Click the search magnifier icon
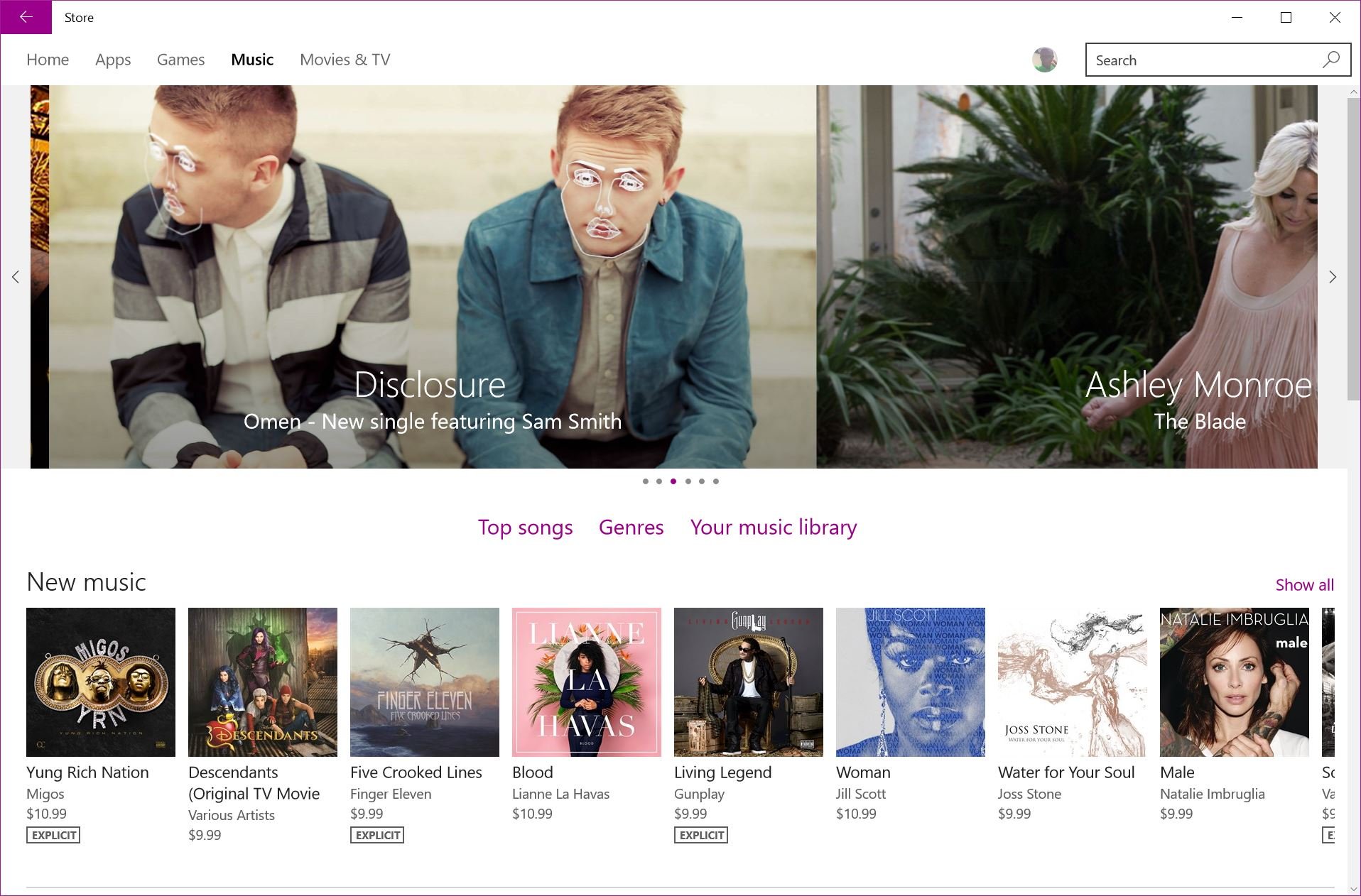The image size is (1361, 896). point(1331,60)
